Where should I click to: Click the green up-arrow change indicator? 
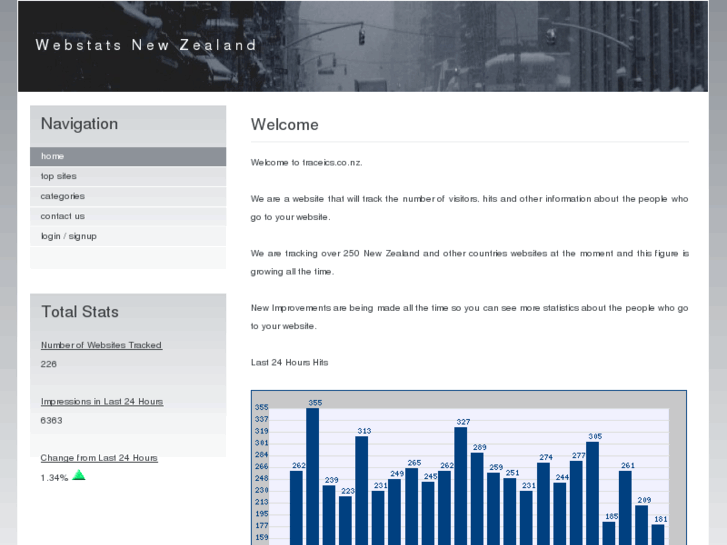point(79,475)
